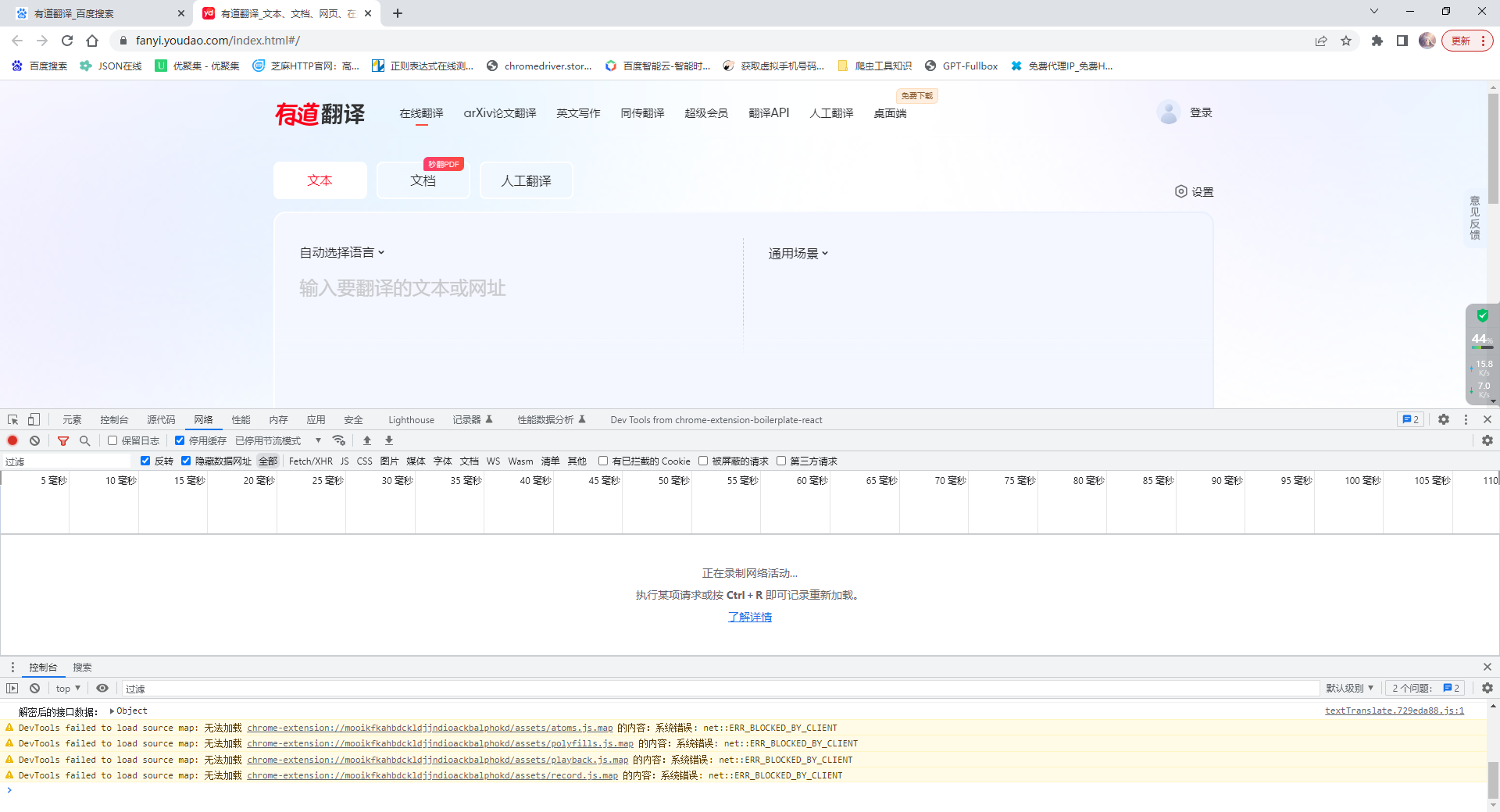The width and height of the screenshot is (1500, 812).
Task: Bookmark this page with the star icon
Action: click(1346, 41)
